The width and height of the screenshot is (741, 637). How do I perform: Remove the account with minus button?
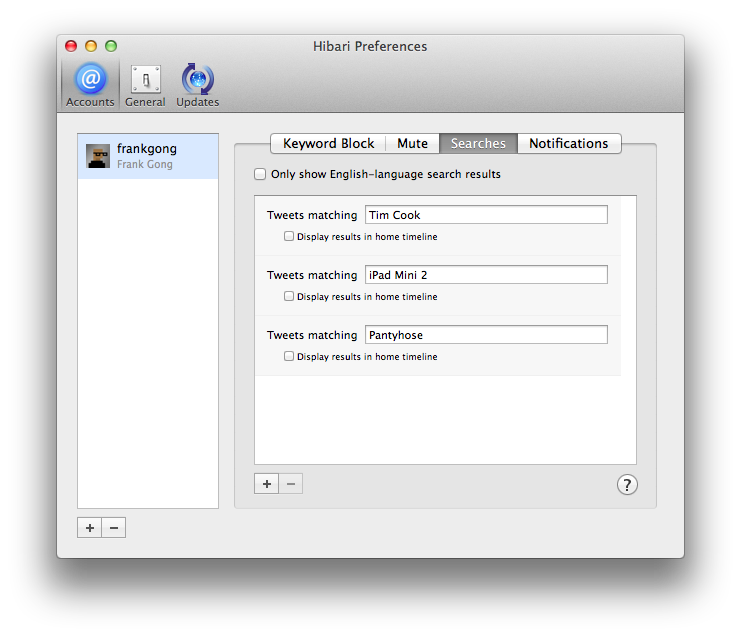click(114, 528)
